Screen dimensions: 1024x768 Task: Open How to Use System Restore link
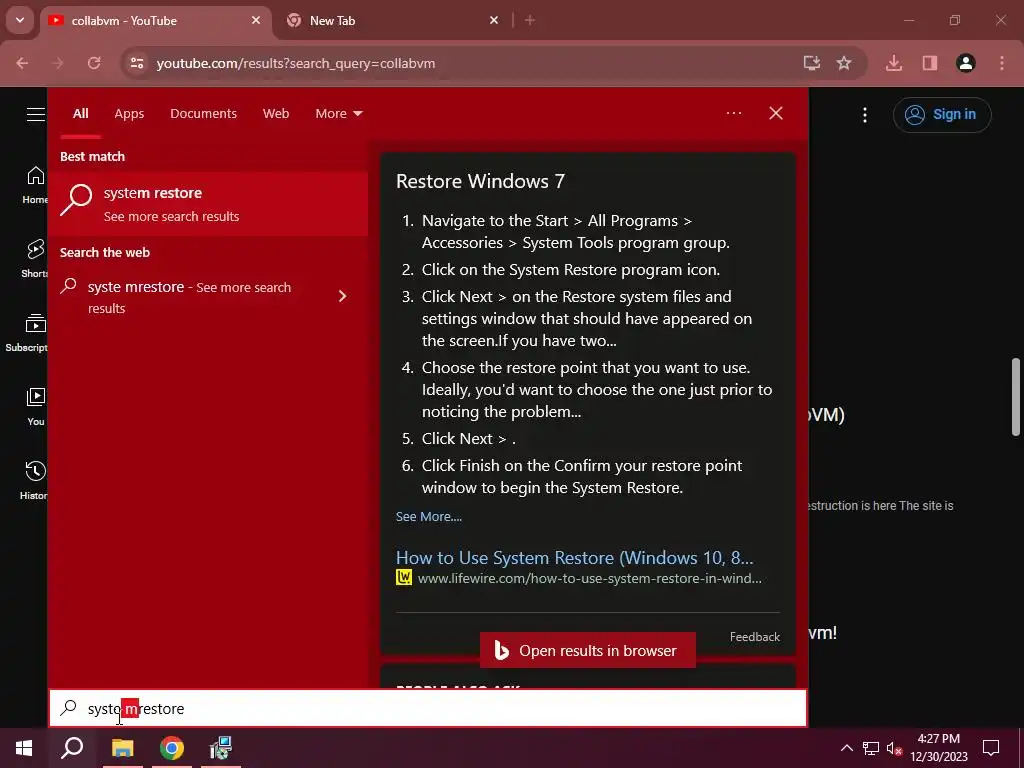(575, 558)
